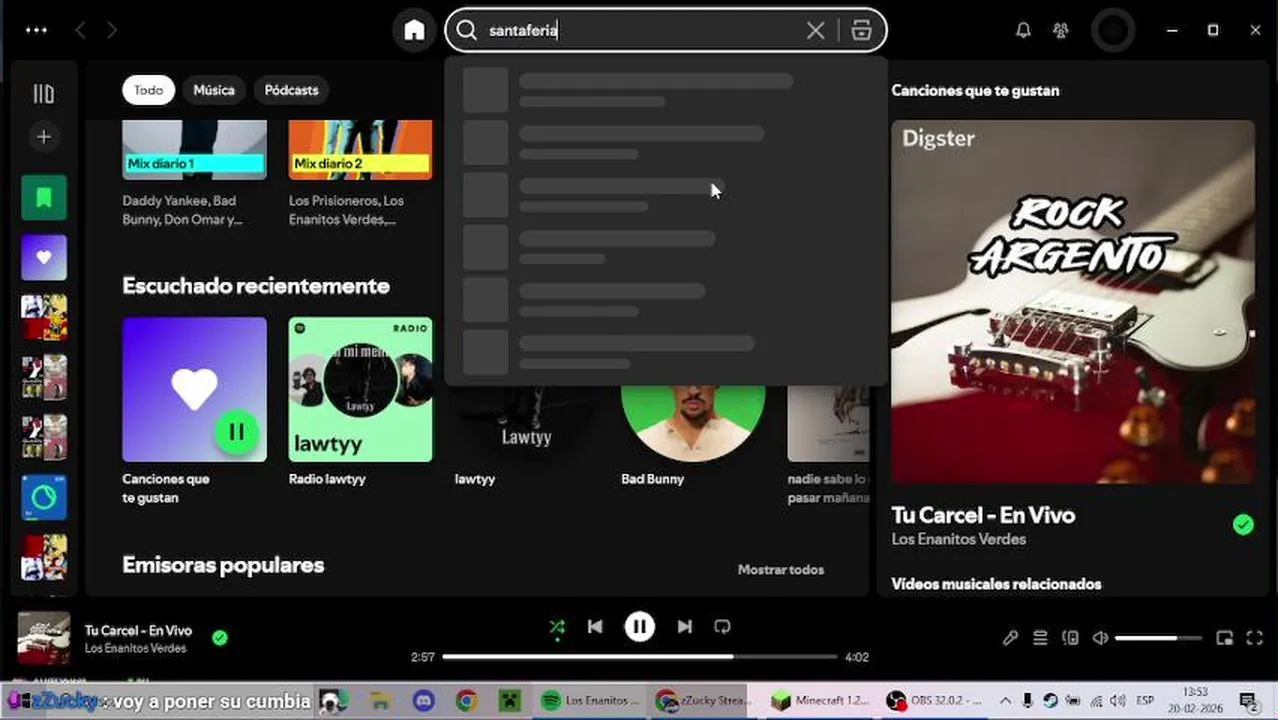Open the green bookmark item in sidebar
The width and height of the screenshot is (1278, 720).
coord(44,198)
